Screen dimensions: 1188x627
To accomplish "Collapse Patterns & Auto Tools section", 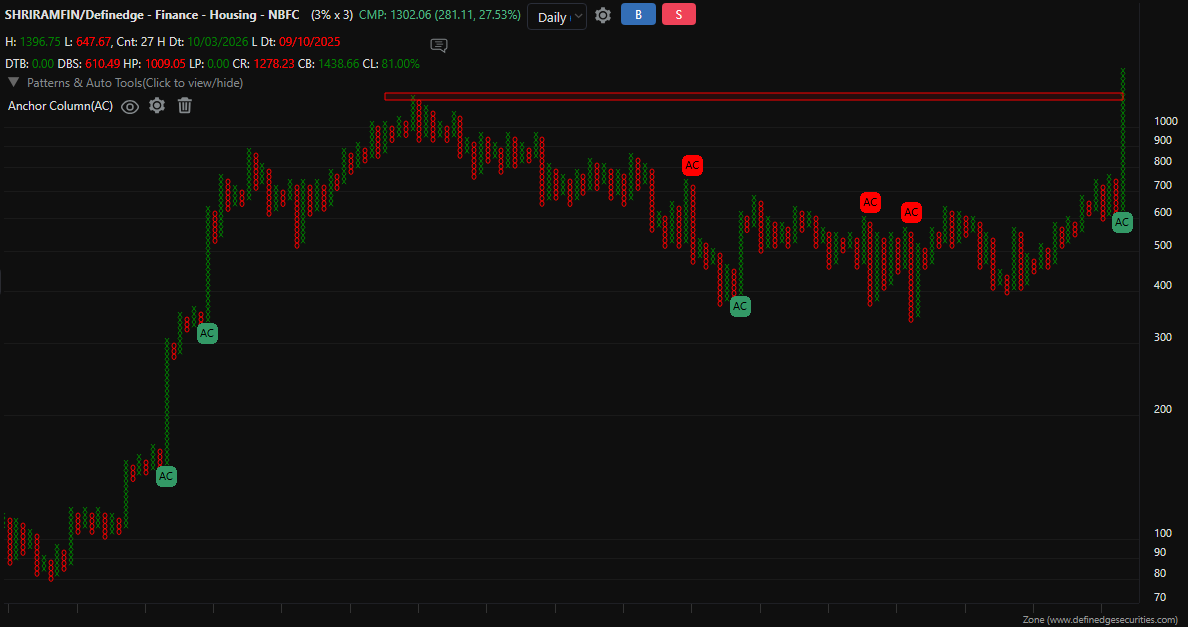I will pyautogui.click(x=14, y=82).
